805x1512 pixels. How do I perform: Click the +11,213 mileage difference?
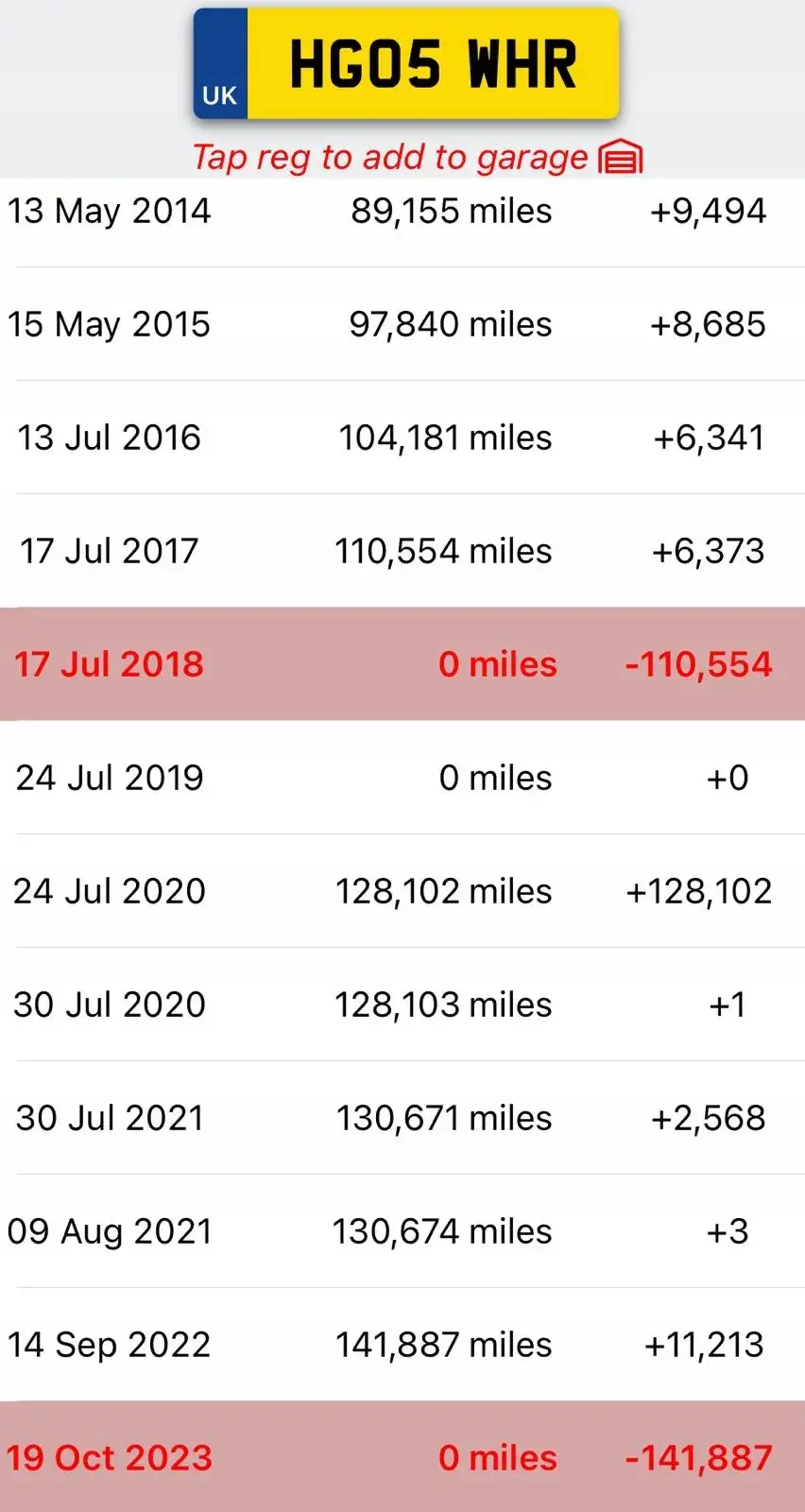(x=703, y=1345)
